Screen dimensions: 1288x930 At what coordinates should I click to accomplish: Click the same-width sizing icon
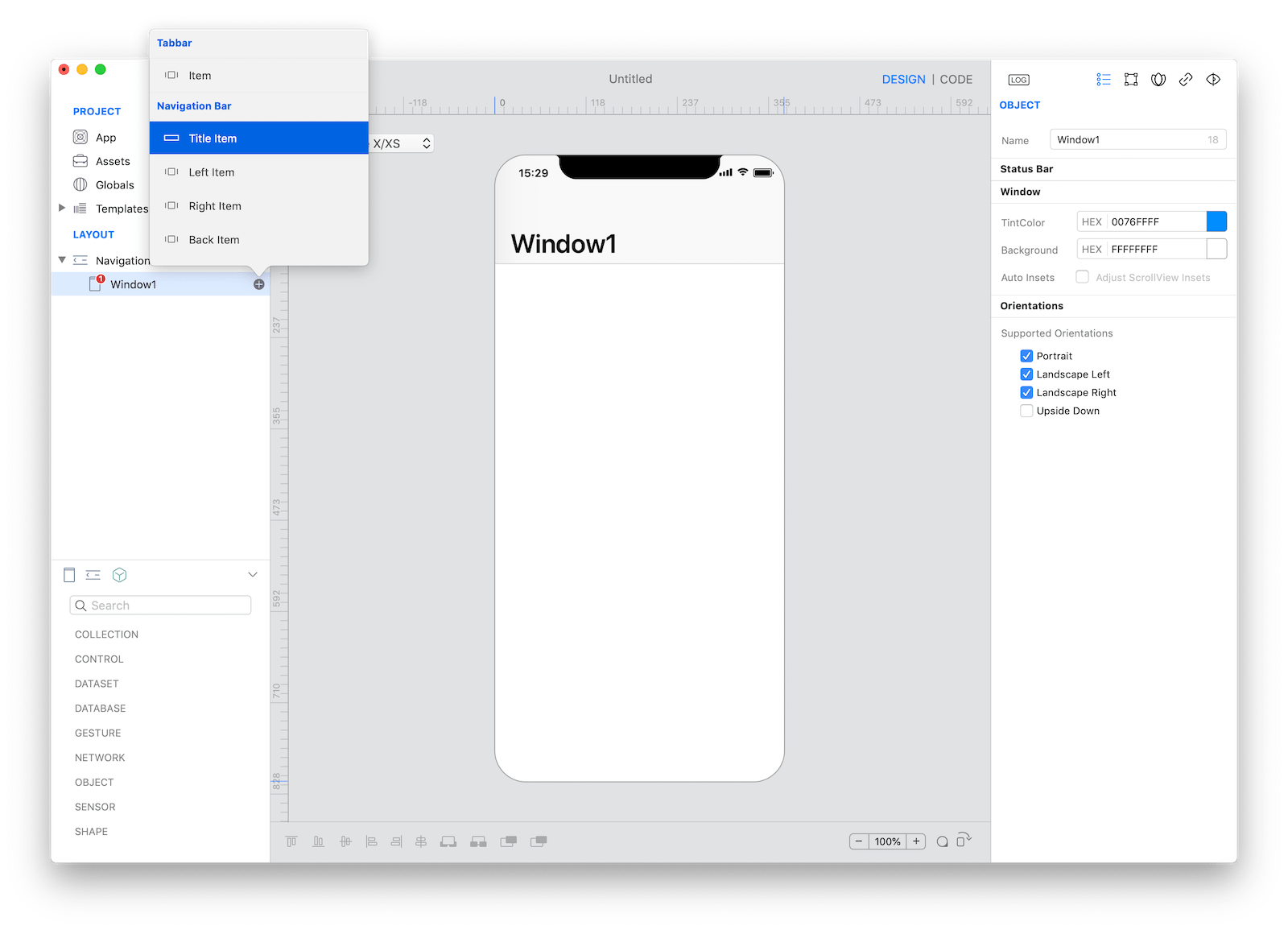pos(448,841)
